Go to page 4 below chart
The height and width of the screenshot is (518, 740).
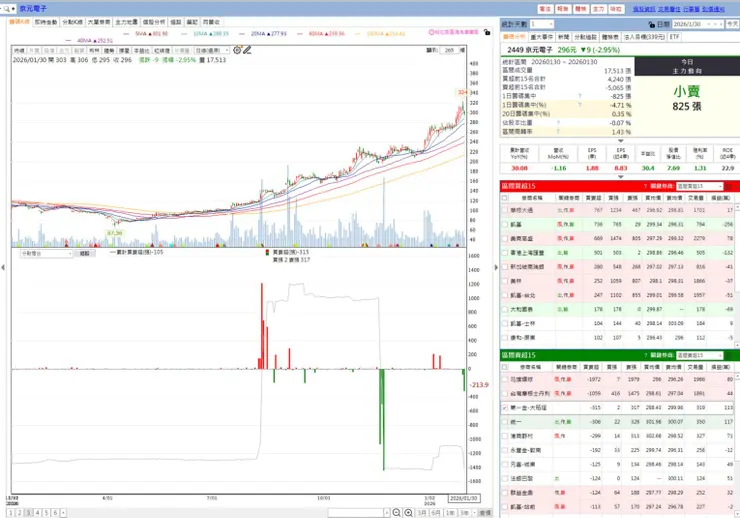pos(37,512)
